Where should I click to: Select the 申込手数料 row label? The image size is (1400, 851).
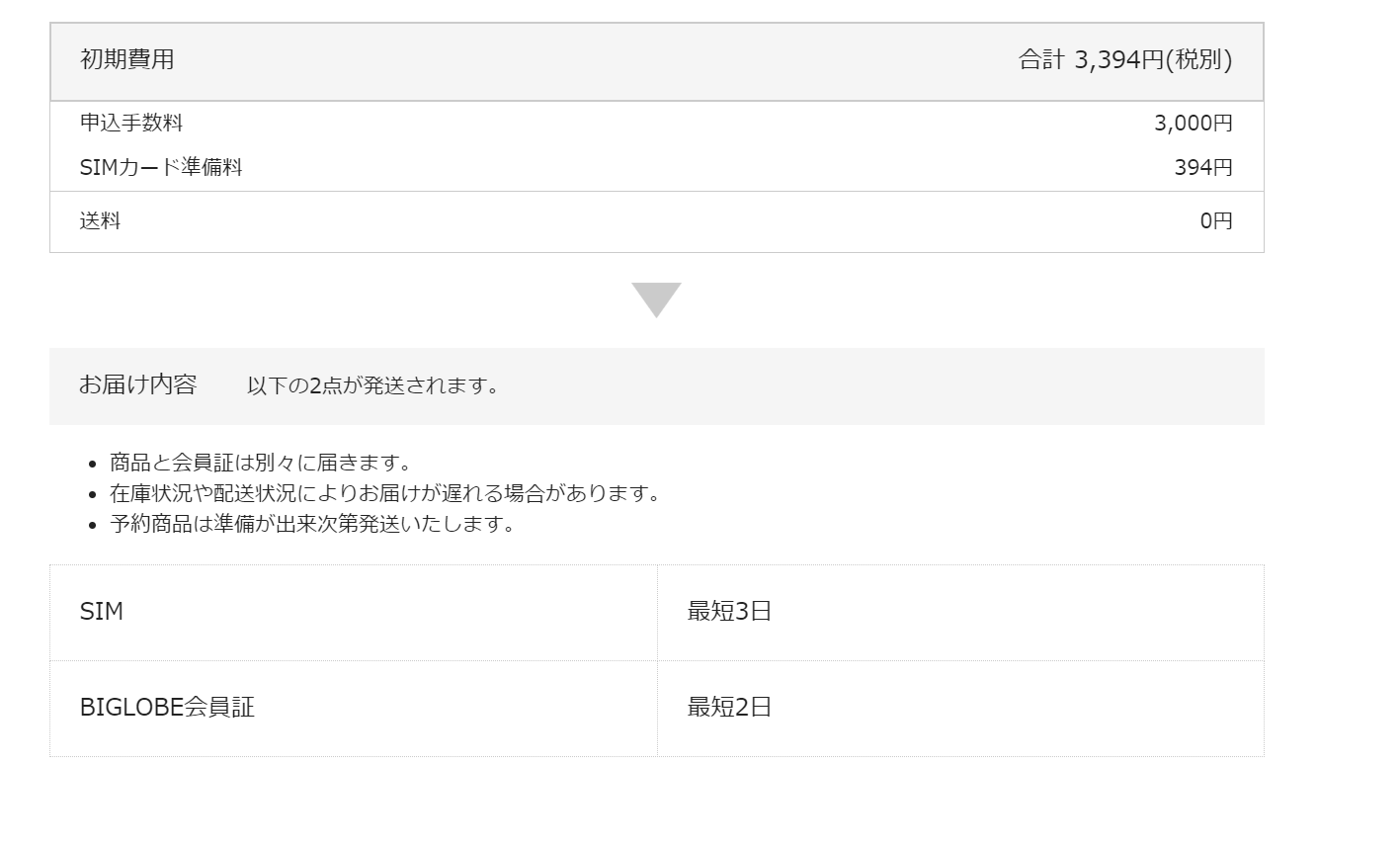pos(131,123)
